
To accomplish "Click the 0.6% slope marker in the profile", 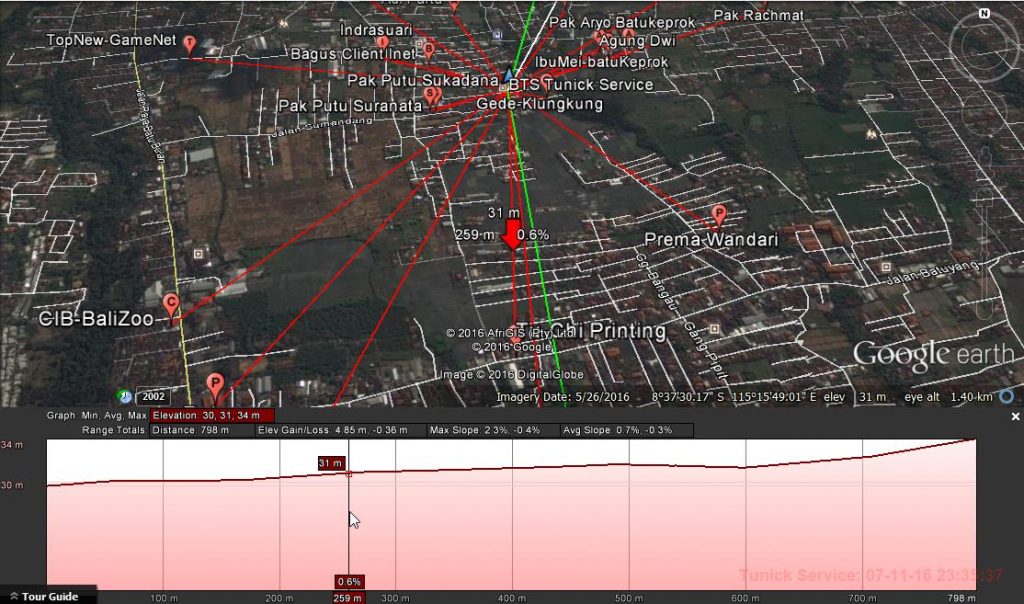I will click(349, 581).
